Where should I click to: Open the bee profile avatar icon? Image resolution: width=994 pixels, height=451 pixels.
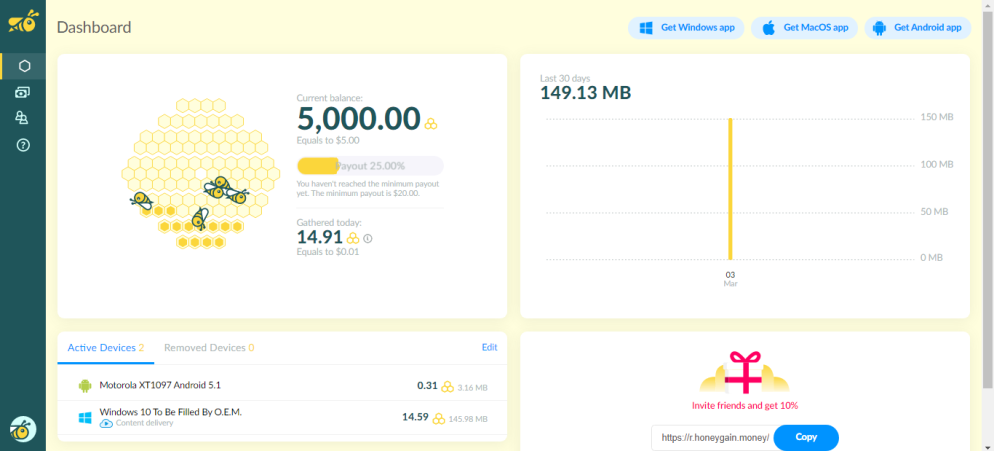tap(23, 429)
